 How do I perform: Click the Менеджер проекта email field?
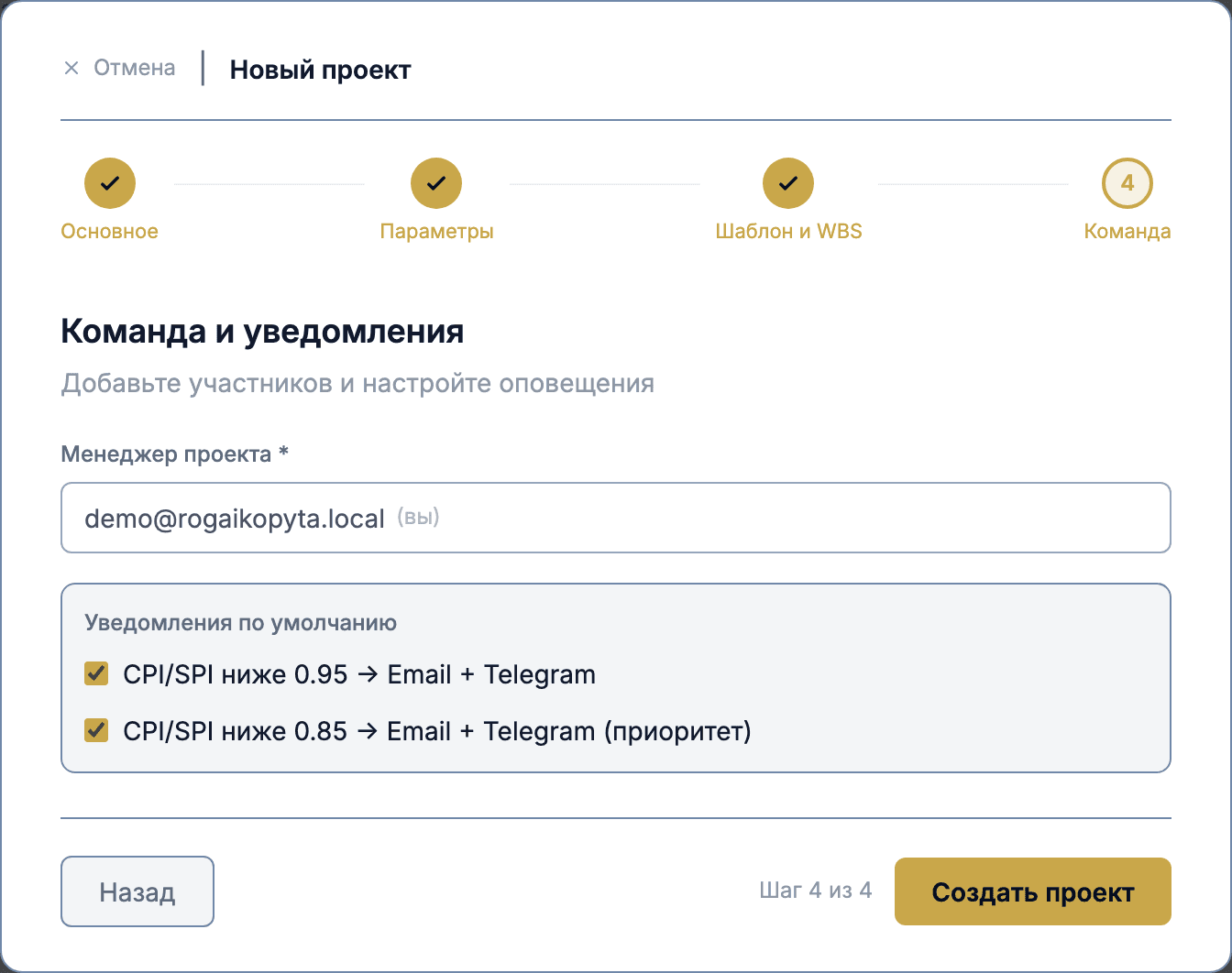tap(616, 518)
